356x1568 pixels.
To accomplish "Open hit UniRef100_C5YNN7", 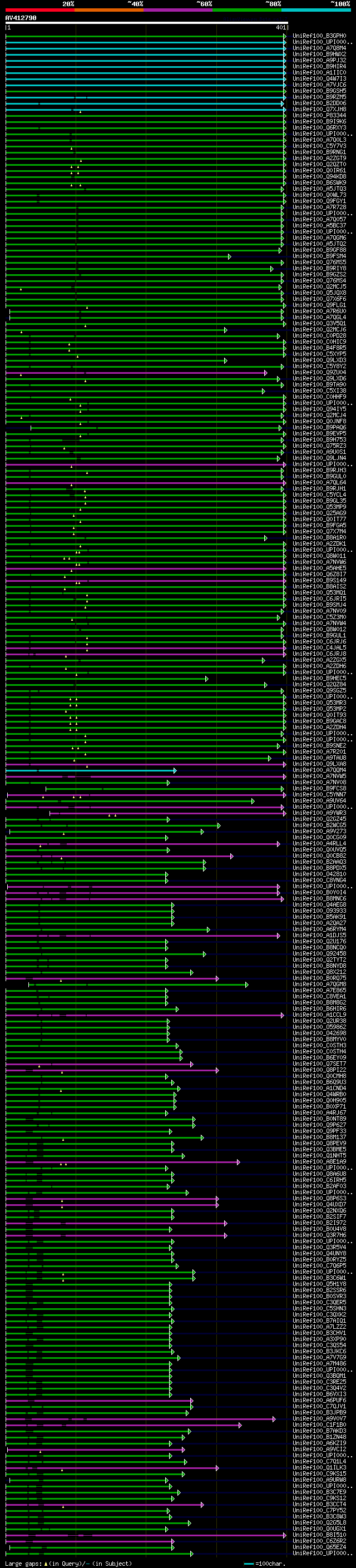I will coord(319,795).
